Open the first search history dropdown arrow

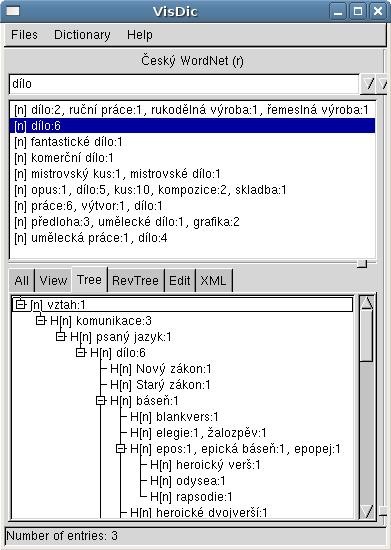(368, 84)
